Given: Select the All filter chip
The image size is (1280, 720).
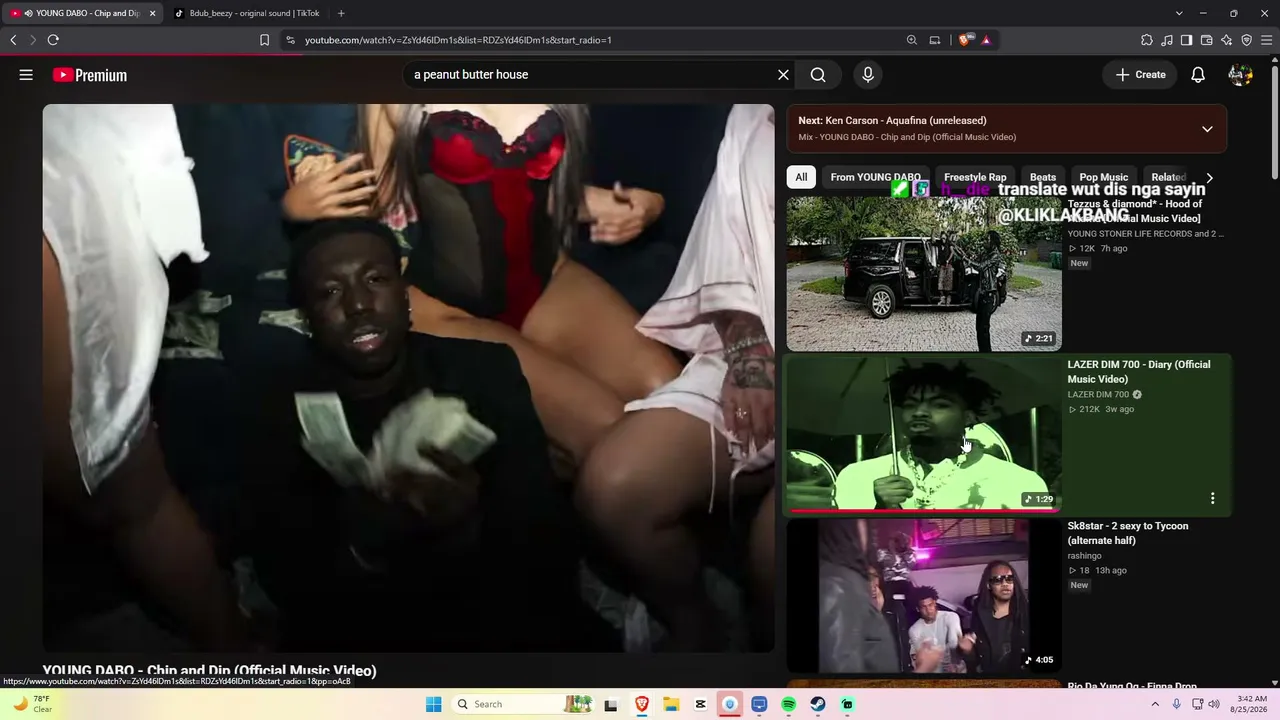Looking at the screenshot, I should pyautogui.click(x=801, y=177).
